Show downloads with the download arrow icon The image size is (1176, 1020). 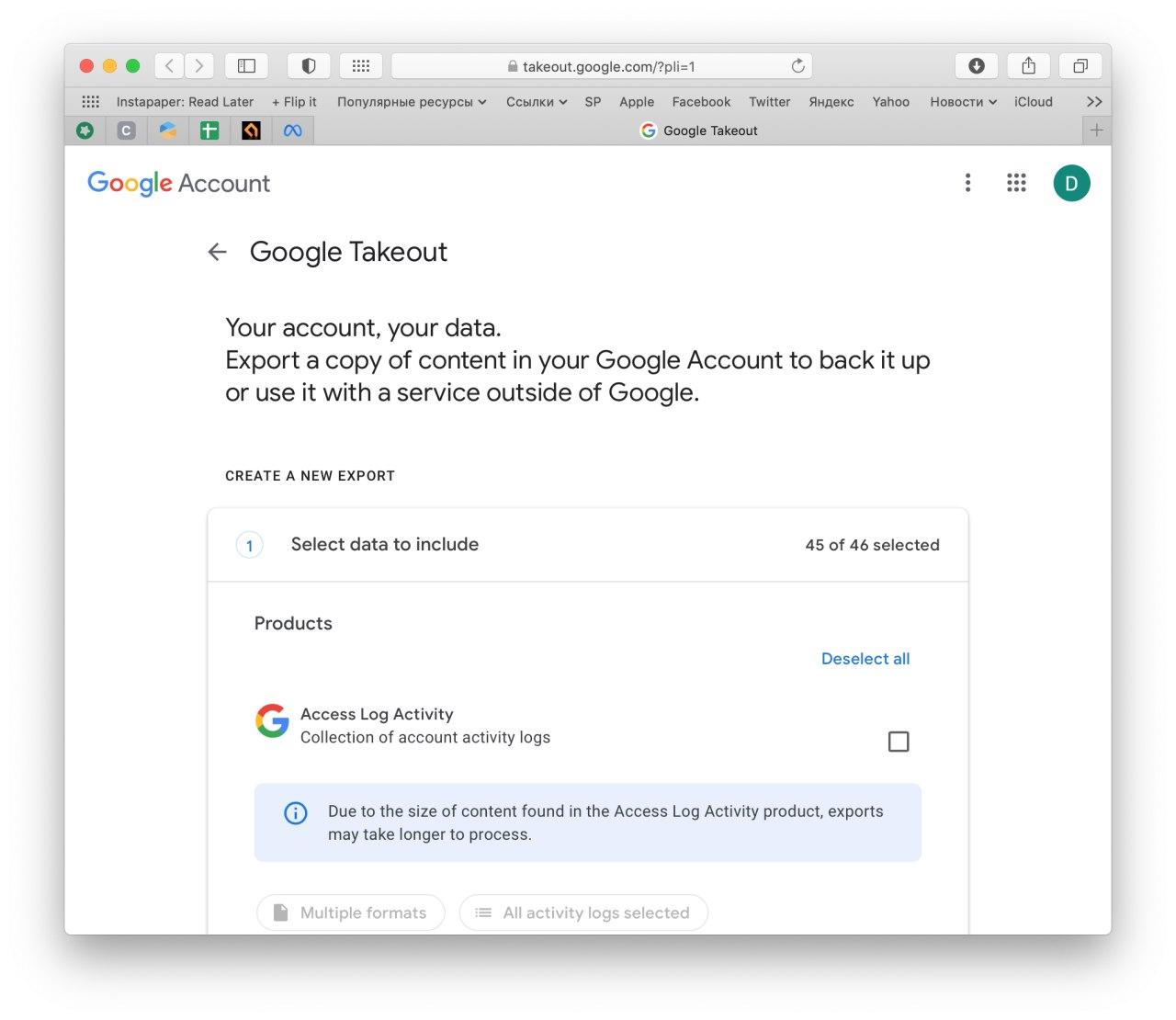tap(977, 66)
